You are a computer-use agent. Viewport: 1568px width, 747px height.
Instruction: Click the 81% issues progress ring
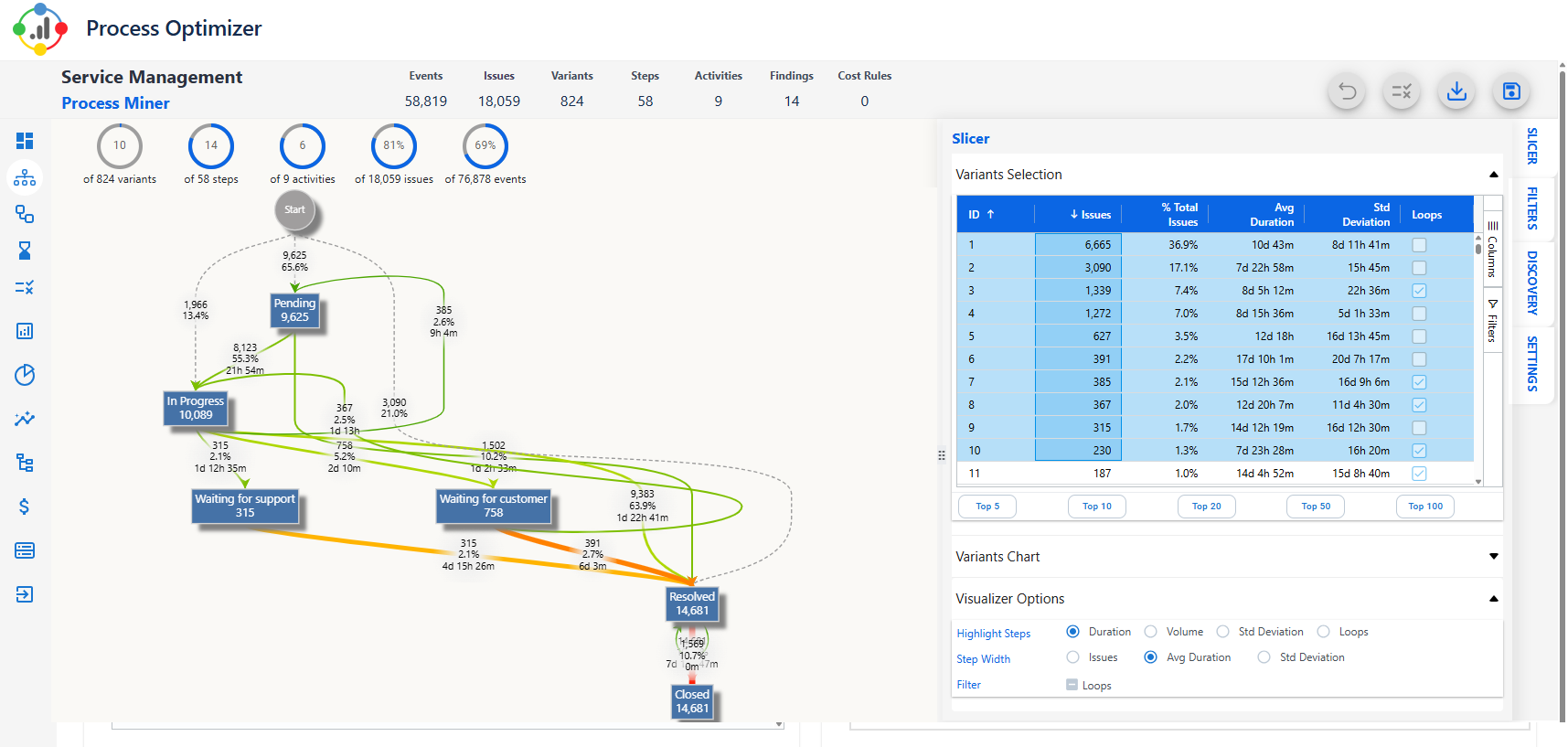(x=394, y=146)
